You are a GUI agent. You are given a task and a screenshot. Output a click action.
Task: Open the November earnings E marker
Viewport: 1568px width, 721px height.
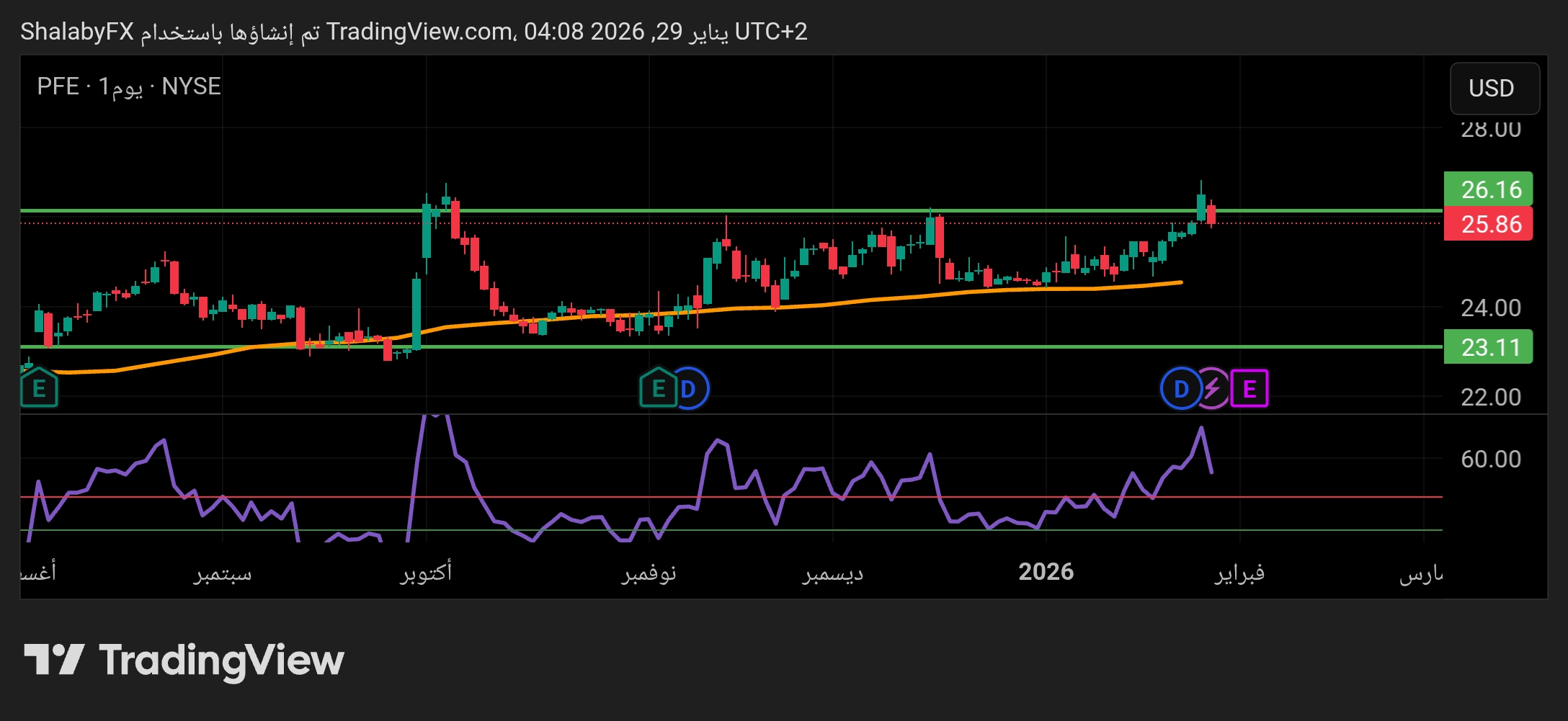(657, 388)
